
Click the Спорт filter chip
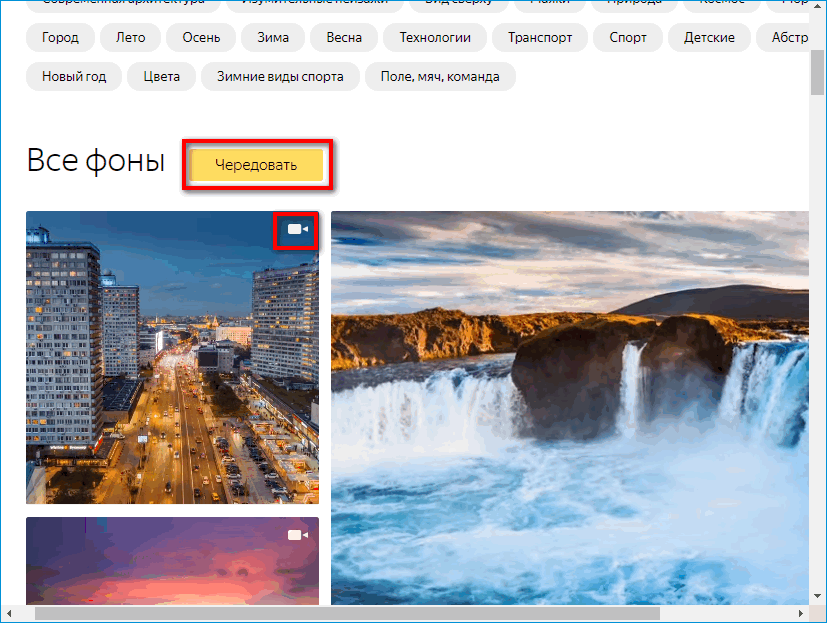click(x=627, y=37)
